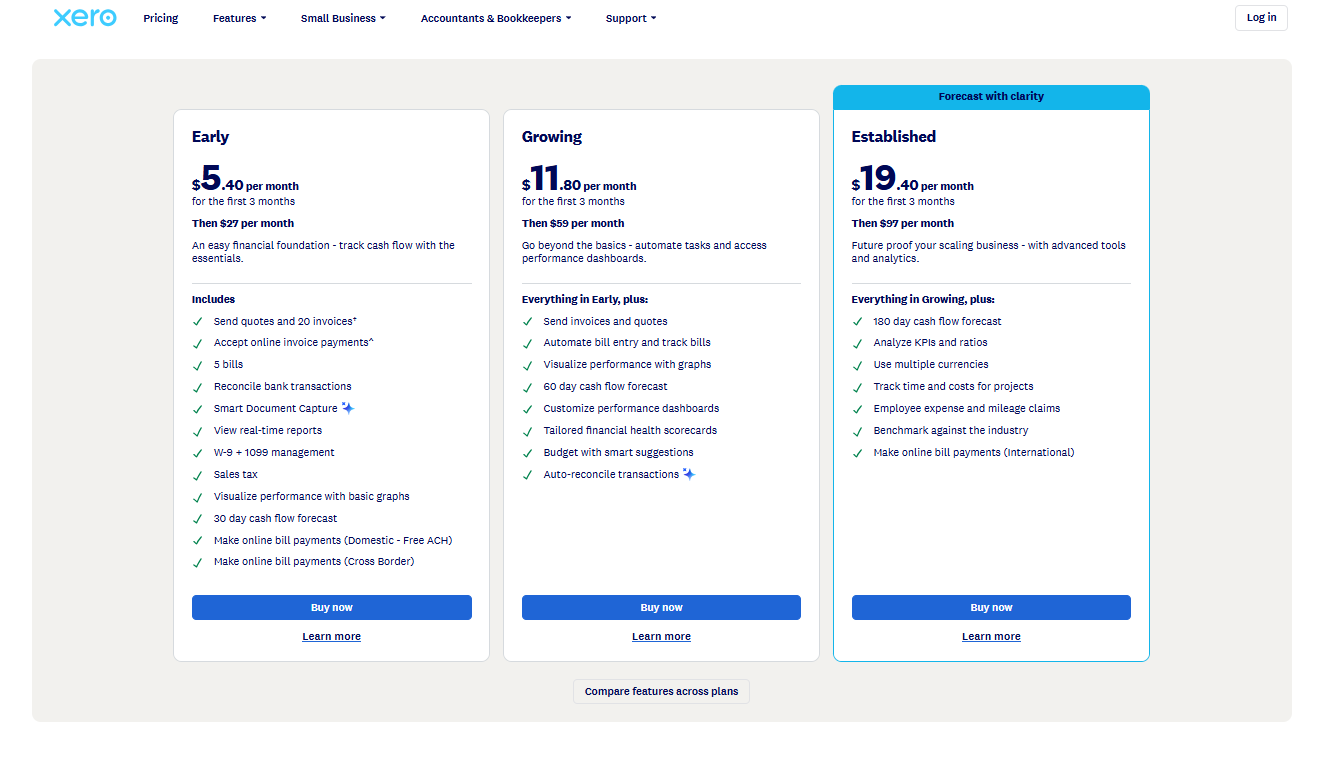The height and width of the screenshot is (758, 1320).
Task: Click the "Then $27 per month" text
Action: pos(243,223)
